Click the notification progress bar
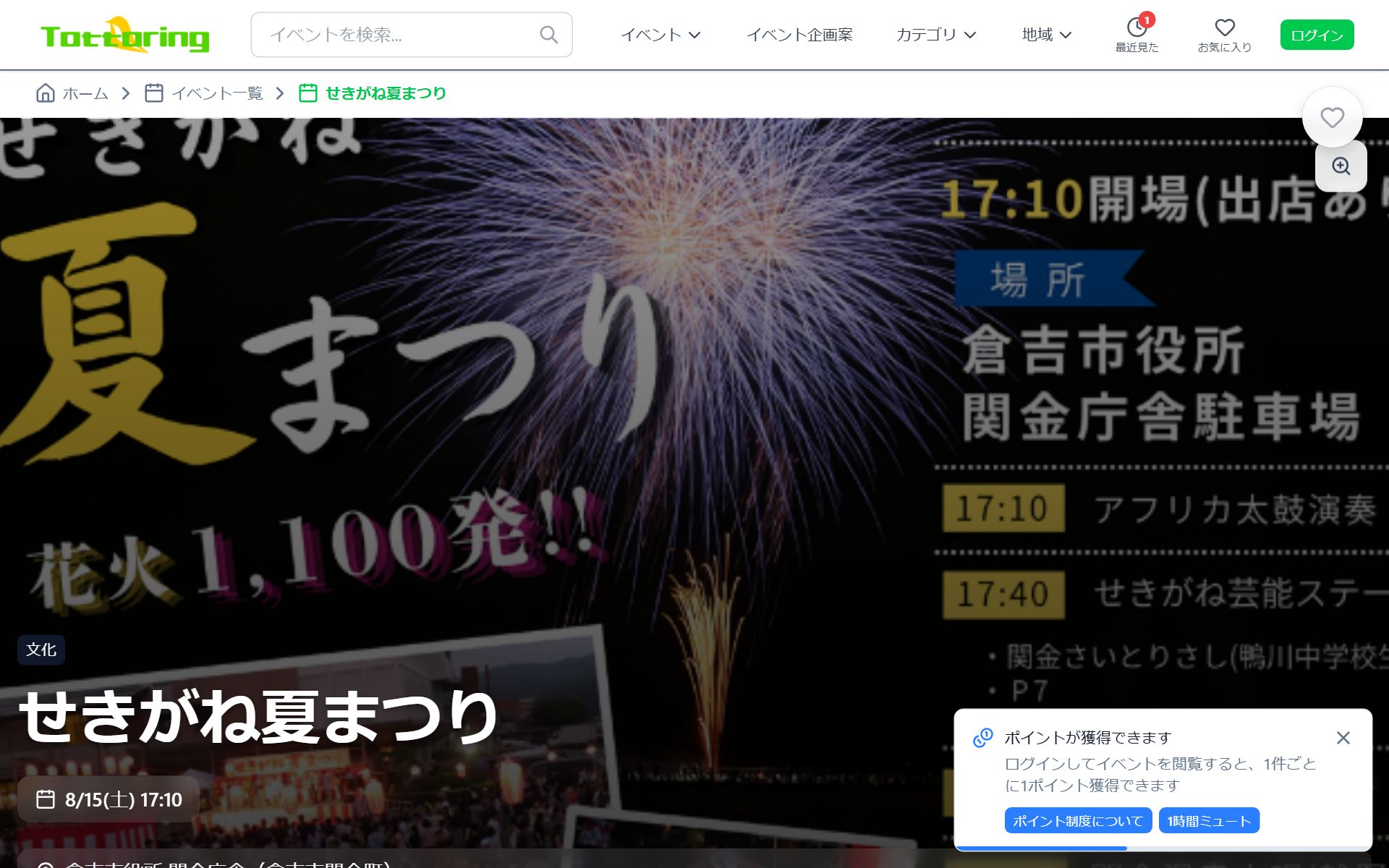 pos(1163,848)
